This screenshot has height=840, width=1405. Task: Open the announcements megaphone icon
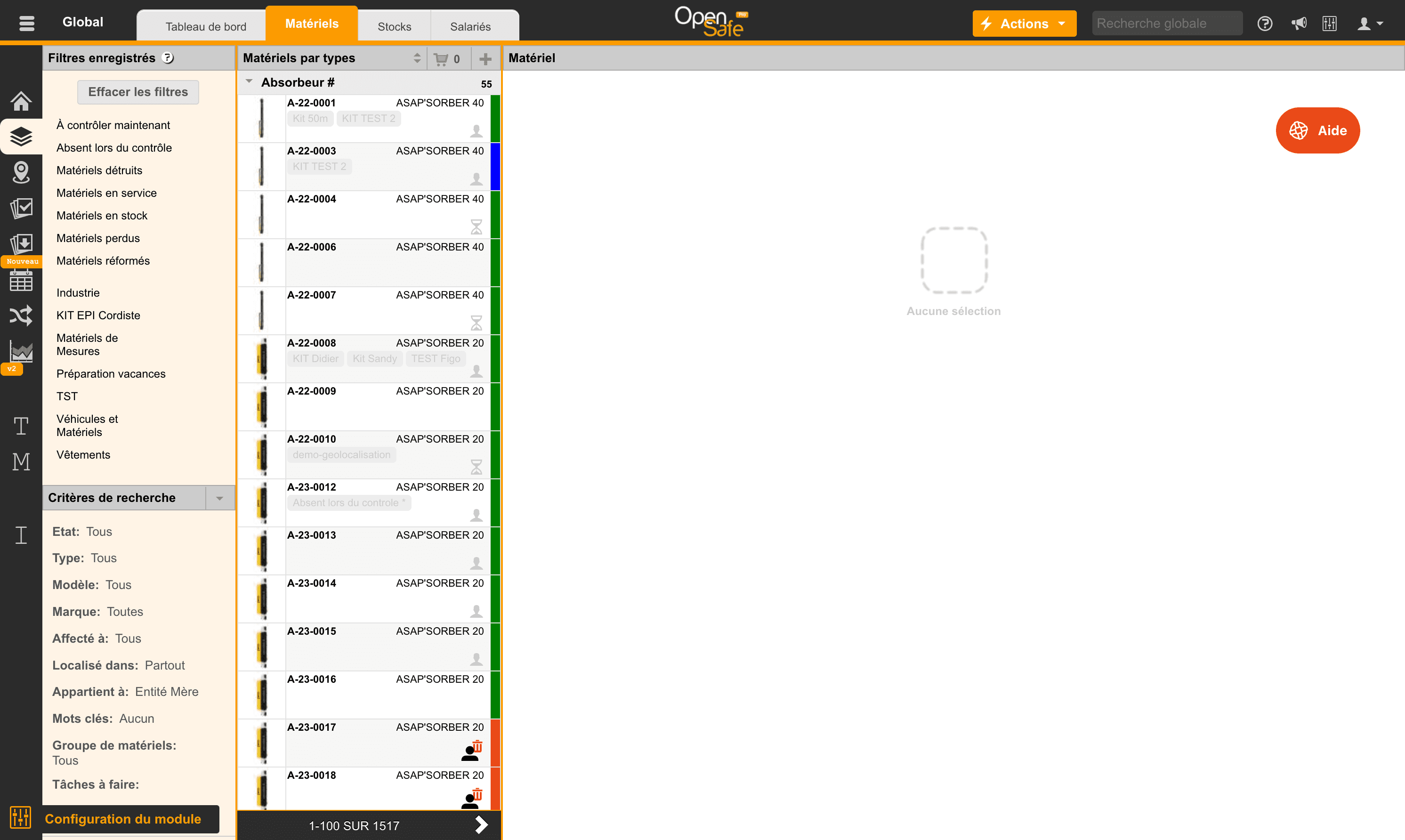(1299, 23)
